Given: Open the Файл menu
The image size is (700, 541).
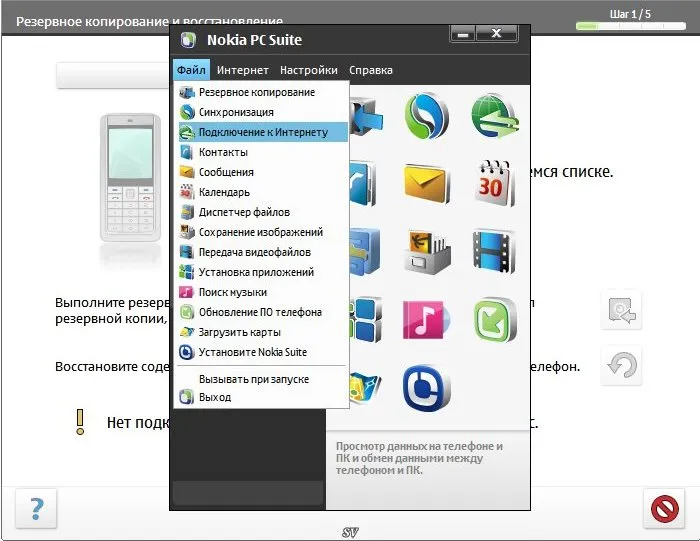Looking at the screenshot, I should coord(191,70).
